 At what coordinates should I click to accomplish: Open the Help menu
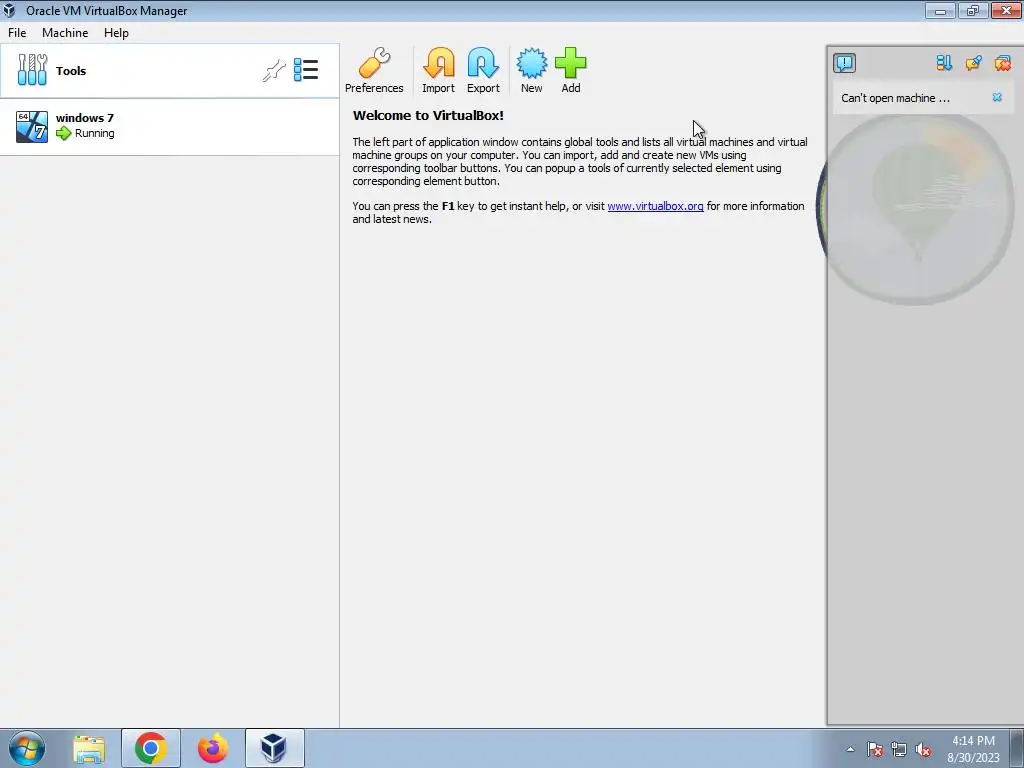coord(116,33)
